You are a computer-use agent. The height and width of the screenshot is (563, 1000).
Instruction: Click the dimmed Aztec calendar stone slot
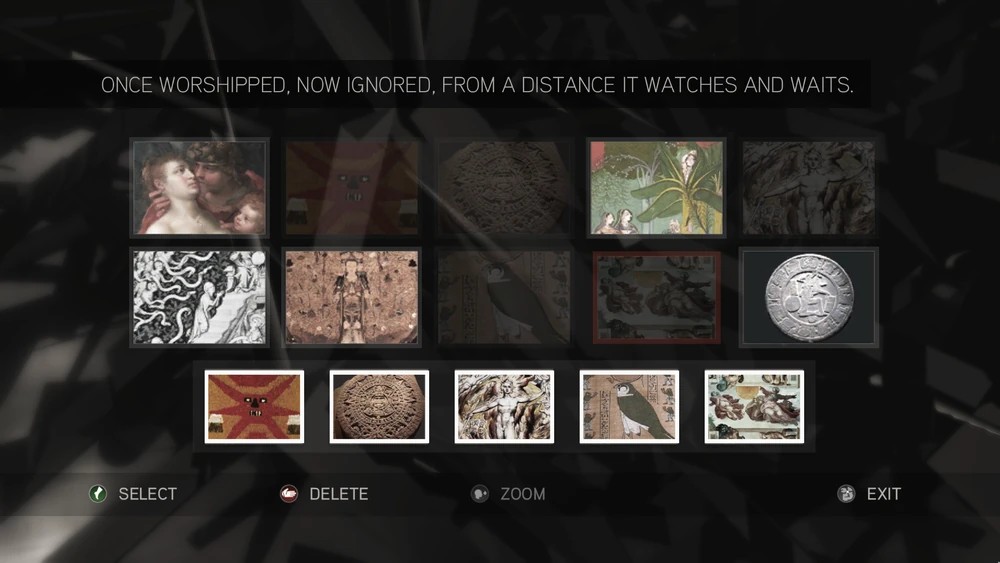(504, 188)
